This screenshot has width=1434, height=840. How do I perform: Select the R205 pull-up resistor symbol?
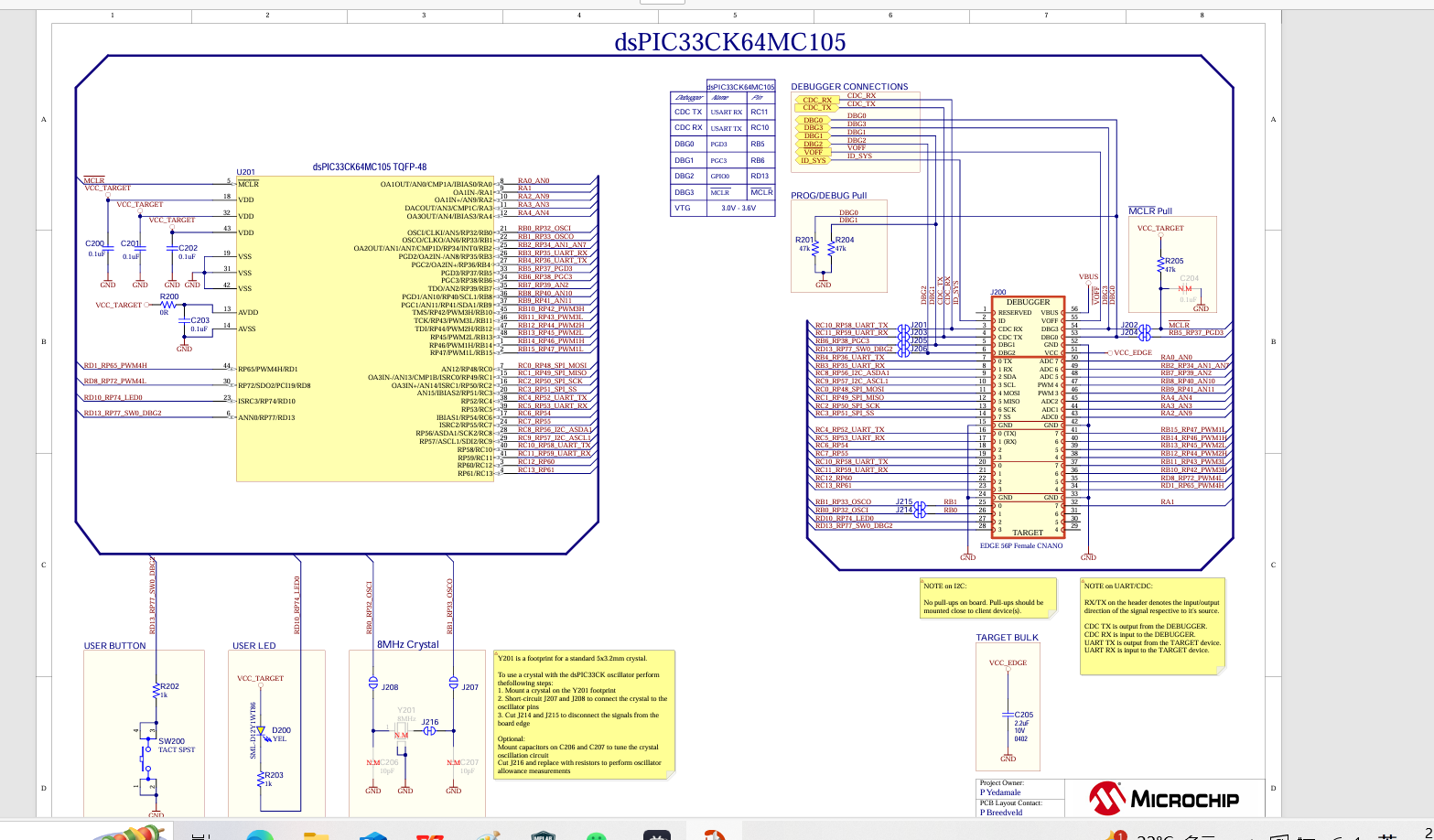(1160, 265)
